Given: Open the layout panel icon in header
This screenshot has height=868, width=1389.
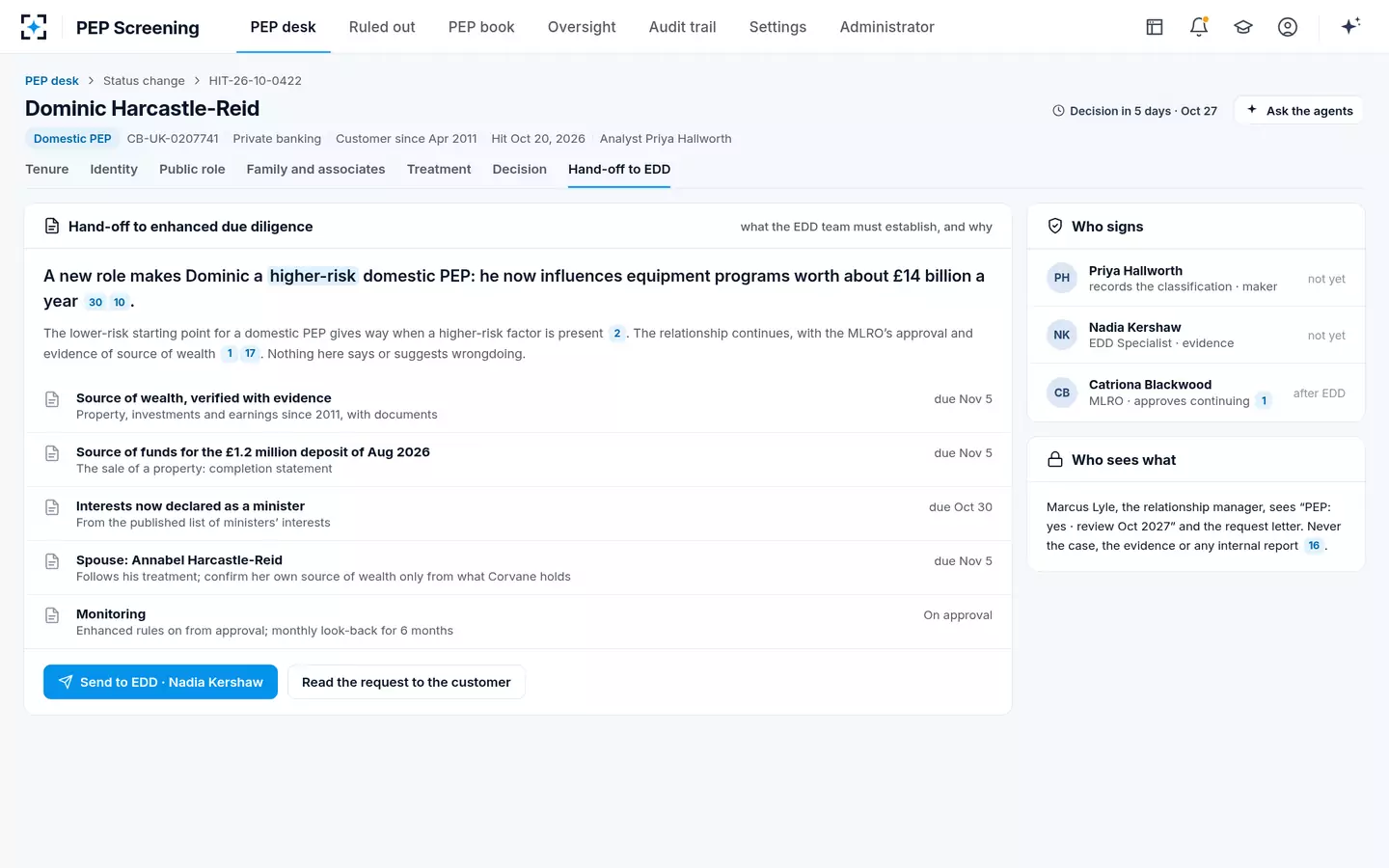Looking at the screenshot, I should point(1155,27).
